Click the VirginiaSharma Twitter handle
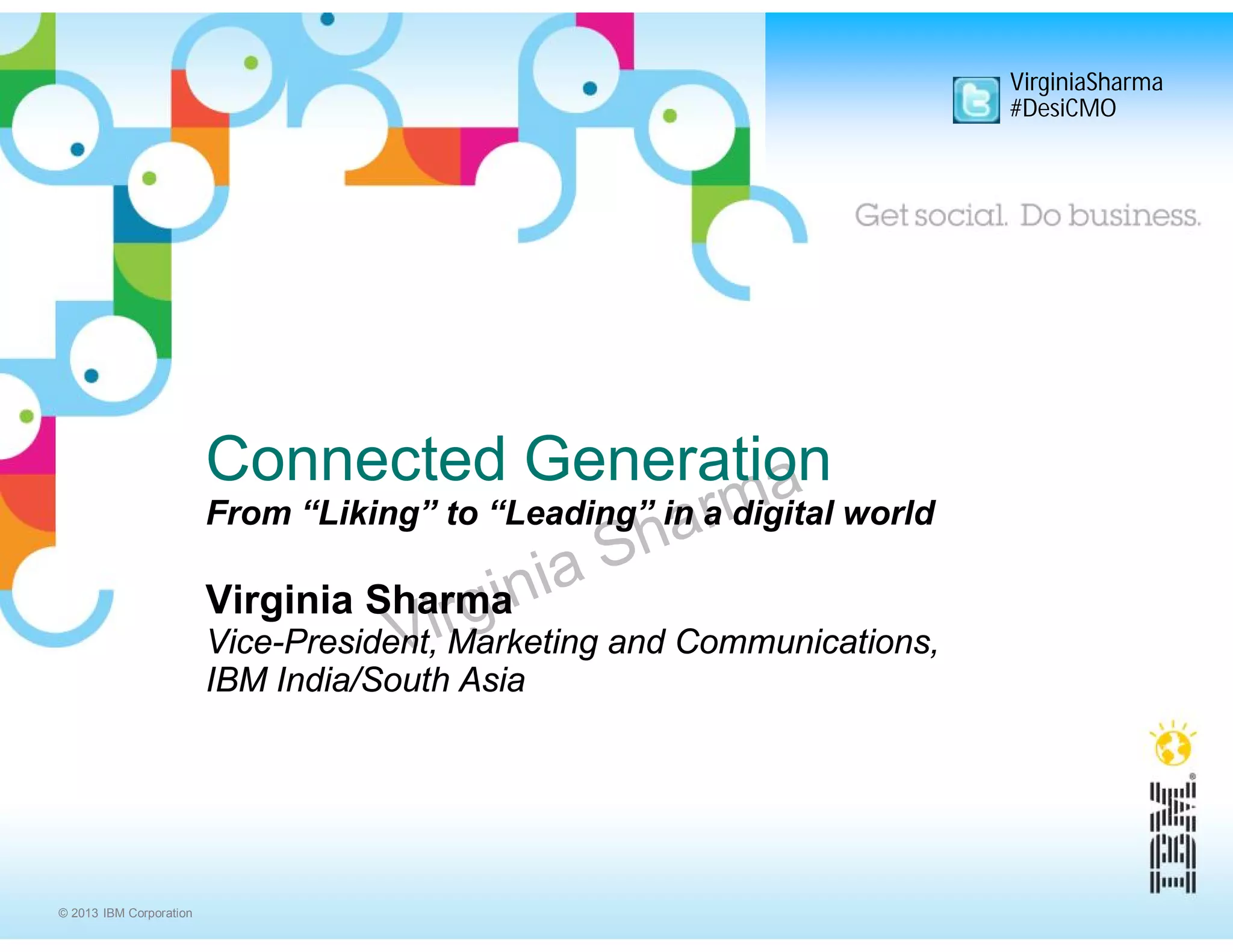 coord(1085,82)
